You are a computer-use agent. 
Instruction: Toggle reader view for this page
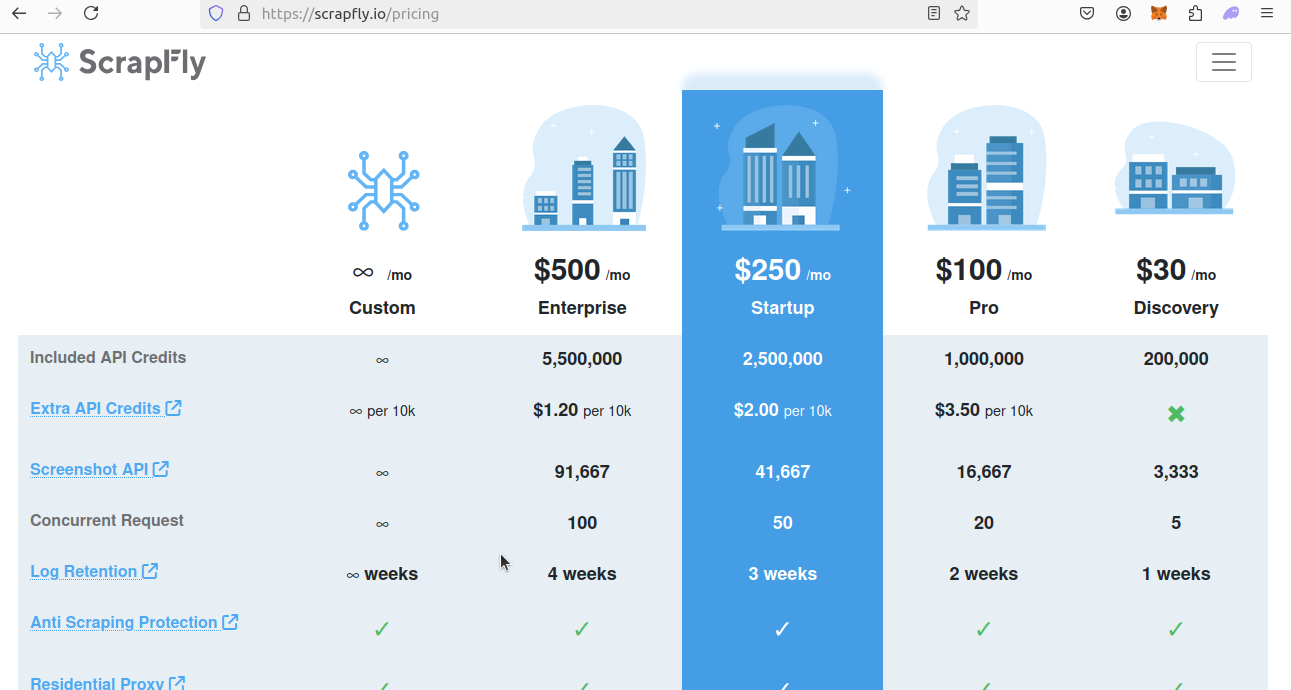pyautogui.click(x=934, y=14)
